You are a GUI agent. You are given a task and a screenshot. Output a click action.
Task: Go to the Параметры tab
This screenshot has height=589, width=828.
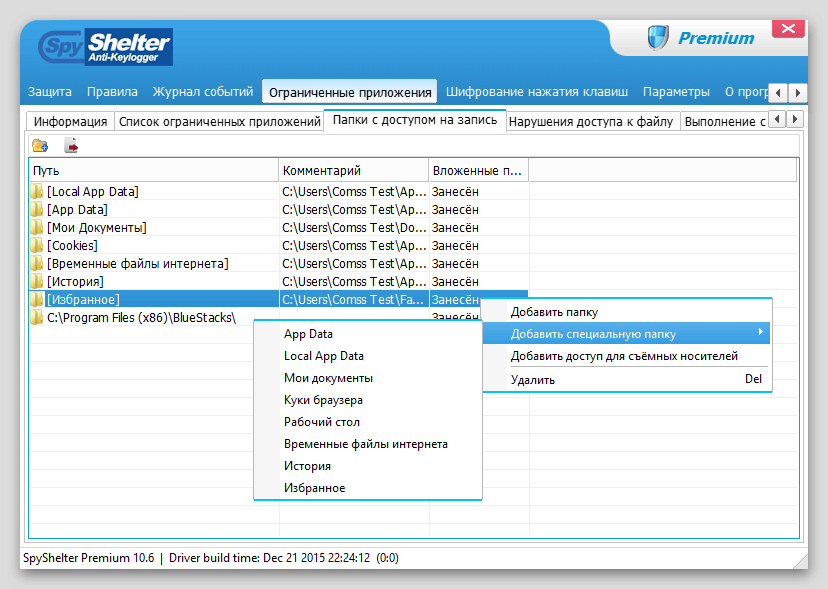pos(676,92)
